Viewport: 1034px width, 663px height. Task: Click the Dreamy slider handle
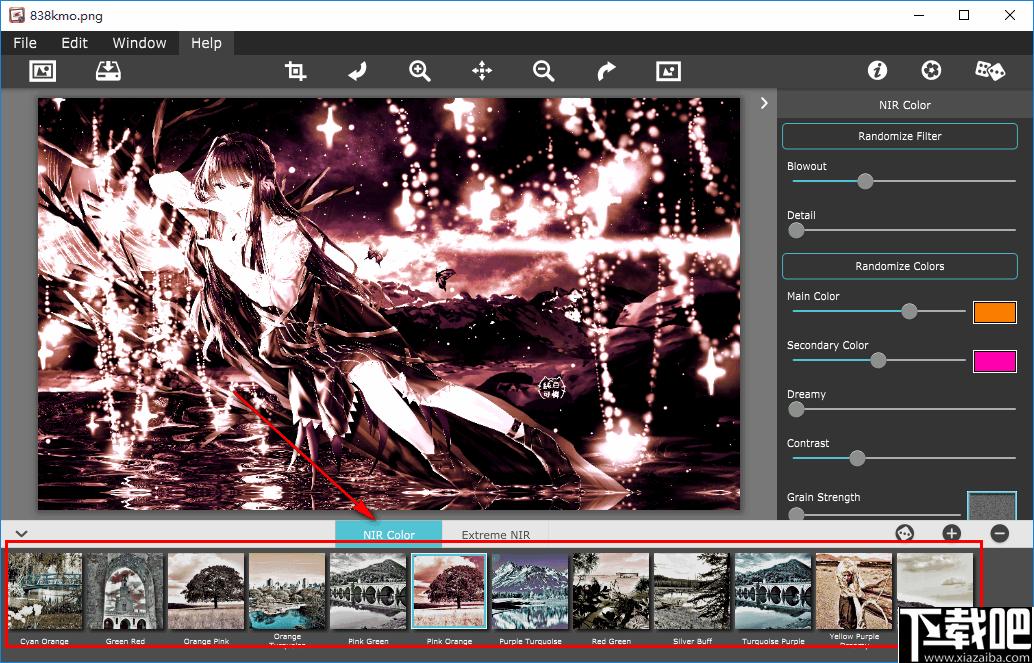pos(797,409)
